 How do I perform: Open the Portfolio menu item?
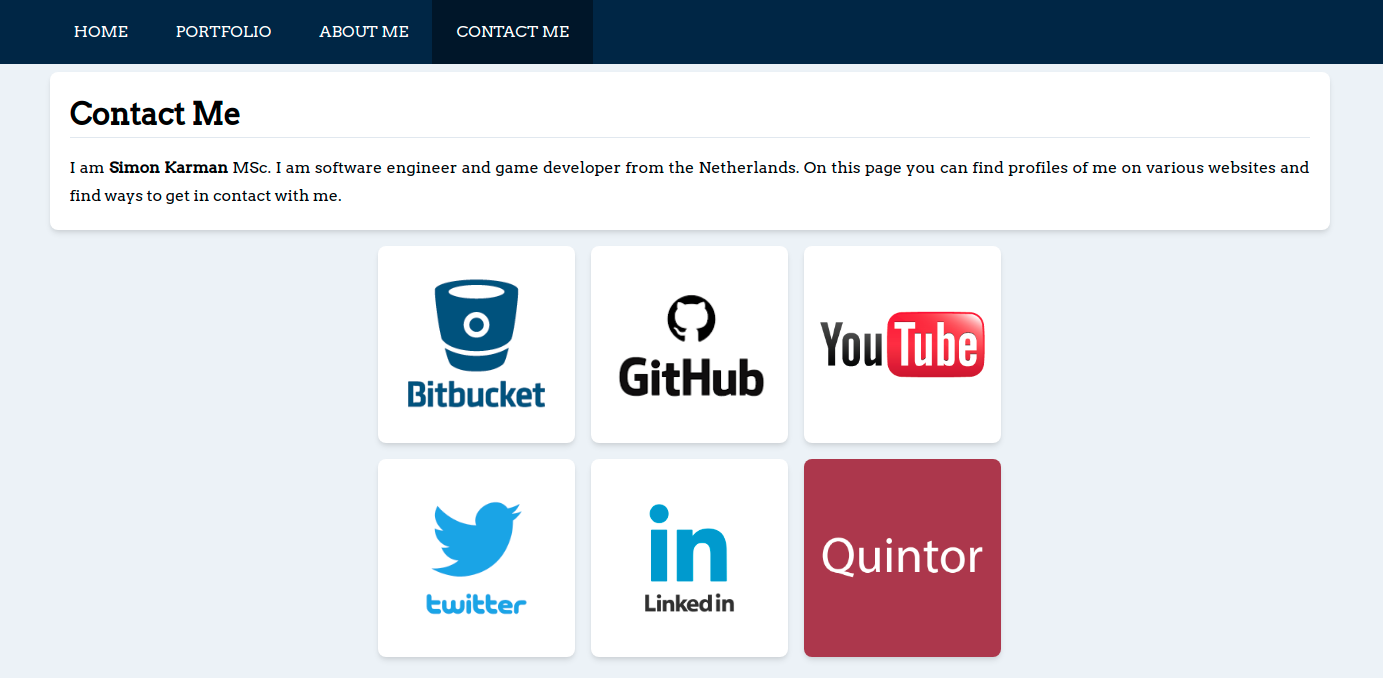[x=223, y=32]
